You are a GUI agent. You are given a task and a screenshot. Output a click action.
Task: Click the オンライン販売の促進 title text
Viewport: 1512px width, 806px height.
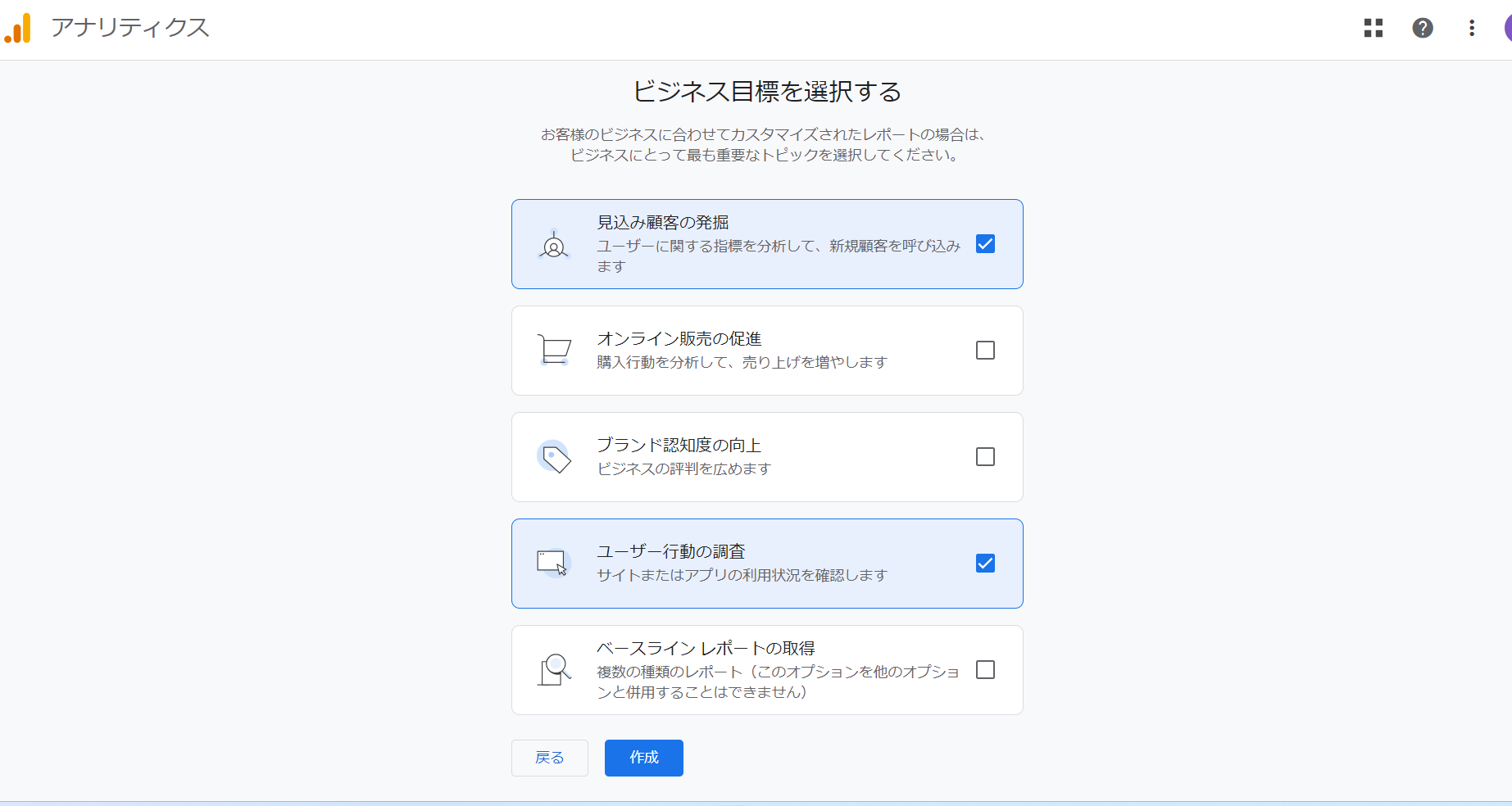[x=679, y=338]
